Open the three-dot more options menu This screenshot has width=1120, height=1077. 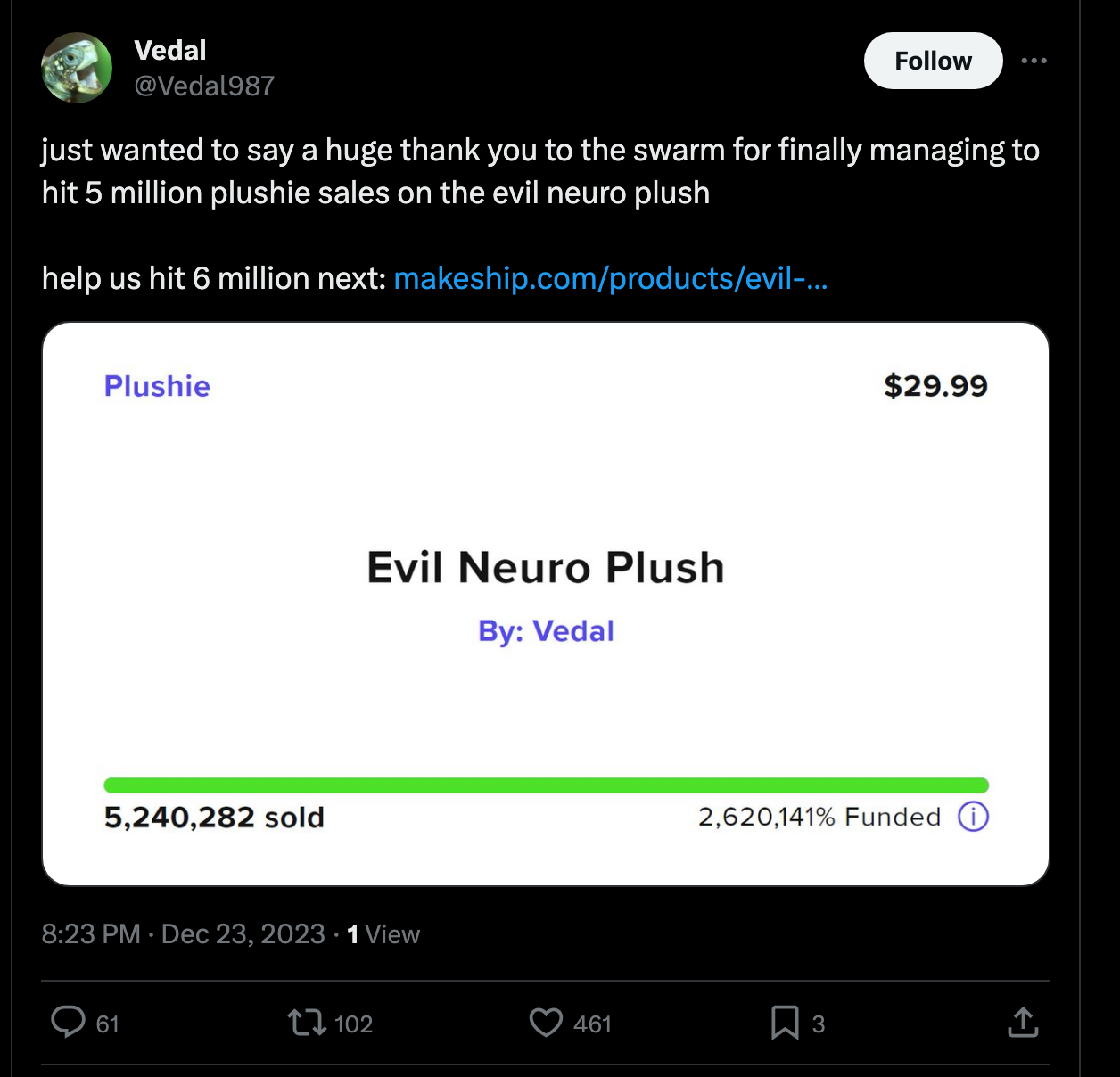(x=1034, y=61)
